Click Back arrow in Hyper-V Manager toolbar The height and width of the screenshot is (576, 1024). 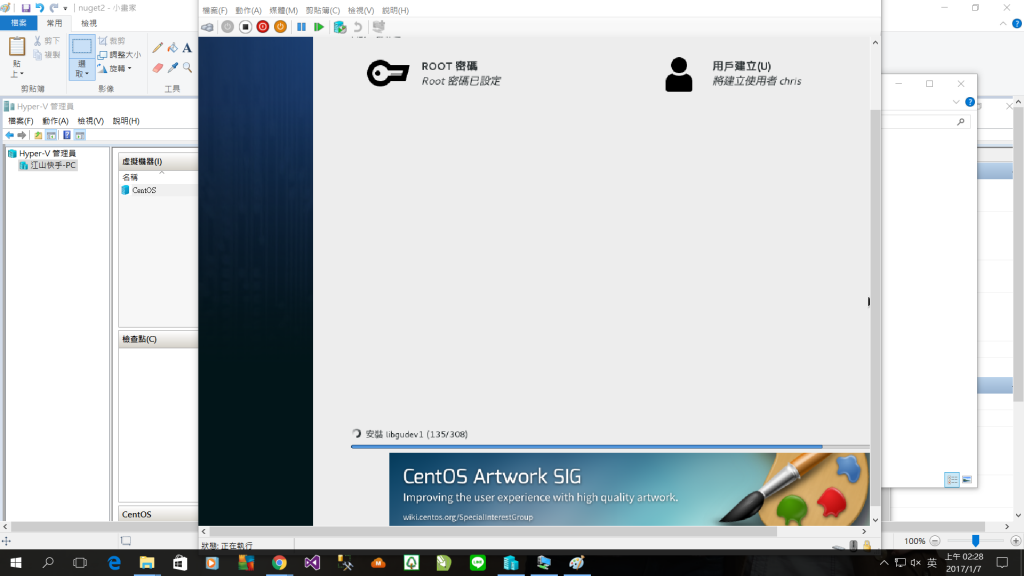pos(9,135)
